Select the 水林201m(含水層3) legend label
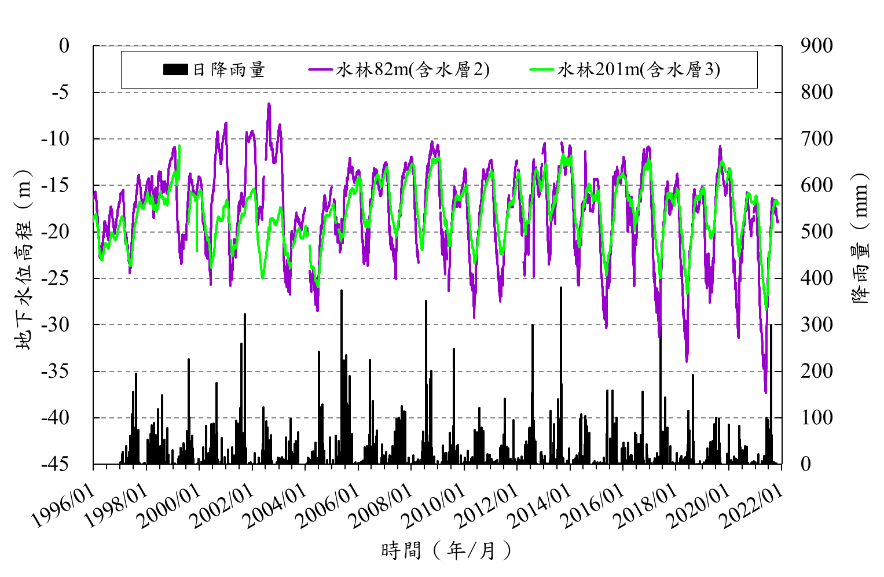This screenshot has height=577, width=884. [x=638, y=70]
